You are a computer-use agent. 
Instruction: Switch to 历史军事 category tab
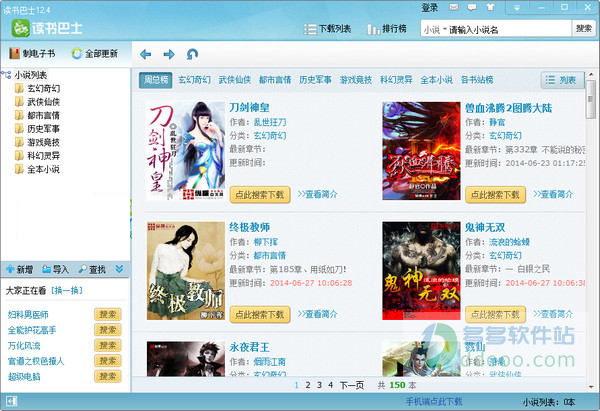coord(315,80)
